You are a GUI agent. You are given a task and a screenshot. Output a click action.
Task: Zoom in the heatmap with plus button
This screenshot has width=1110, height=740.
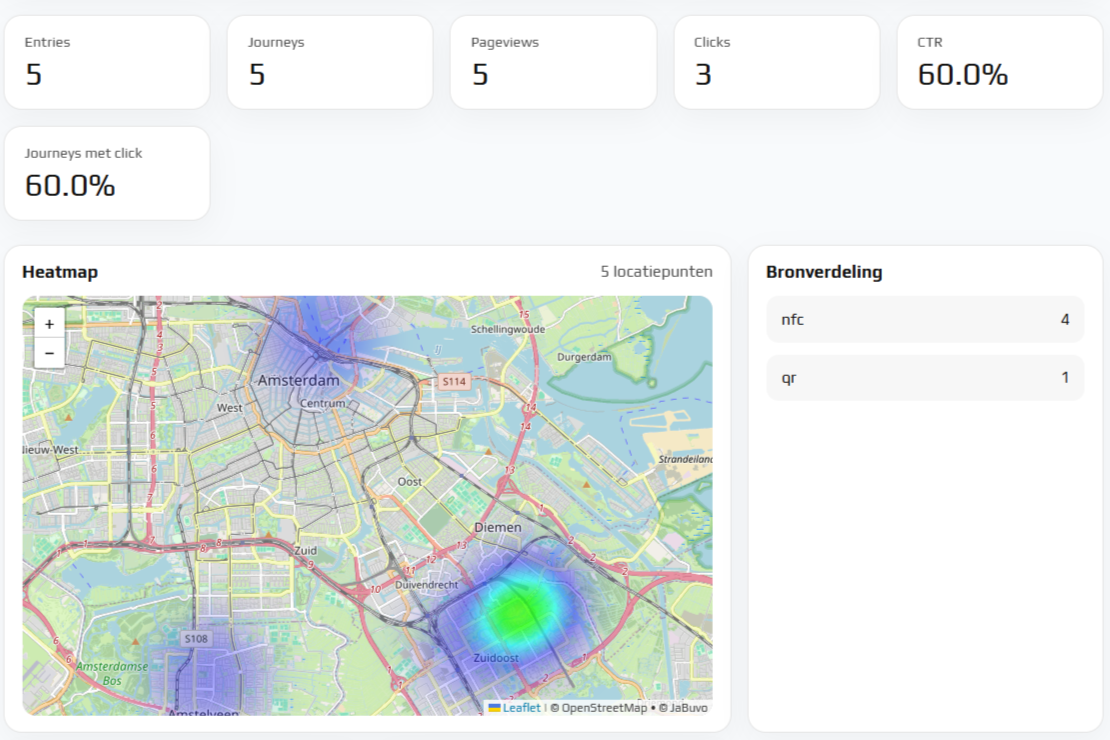click(x=49, y=324)
